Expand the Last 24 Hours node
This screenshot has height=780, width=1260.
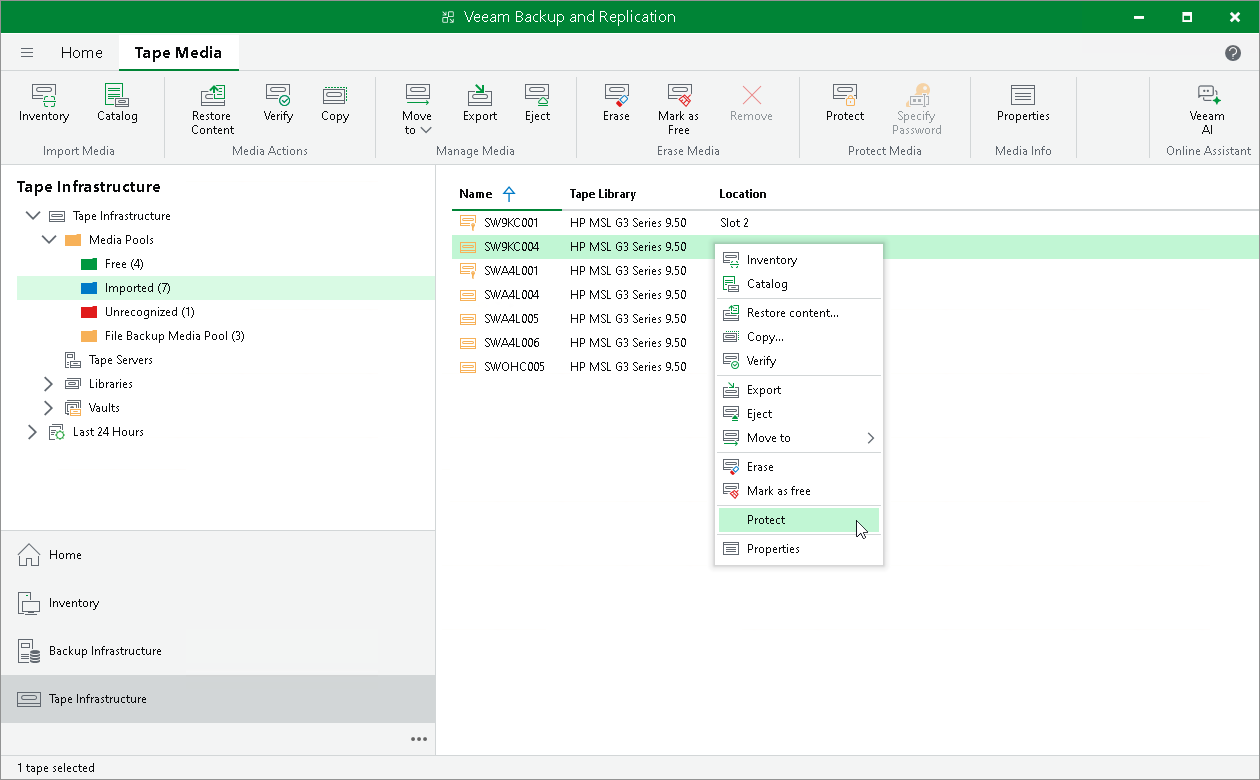32,432
